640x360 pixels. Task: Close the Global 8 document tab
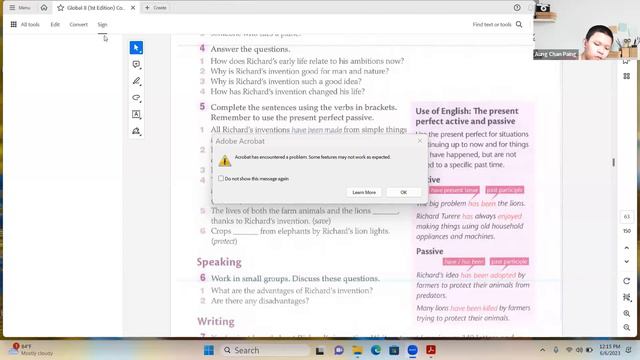133,8
